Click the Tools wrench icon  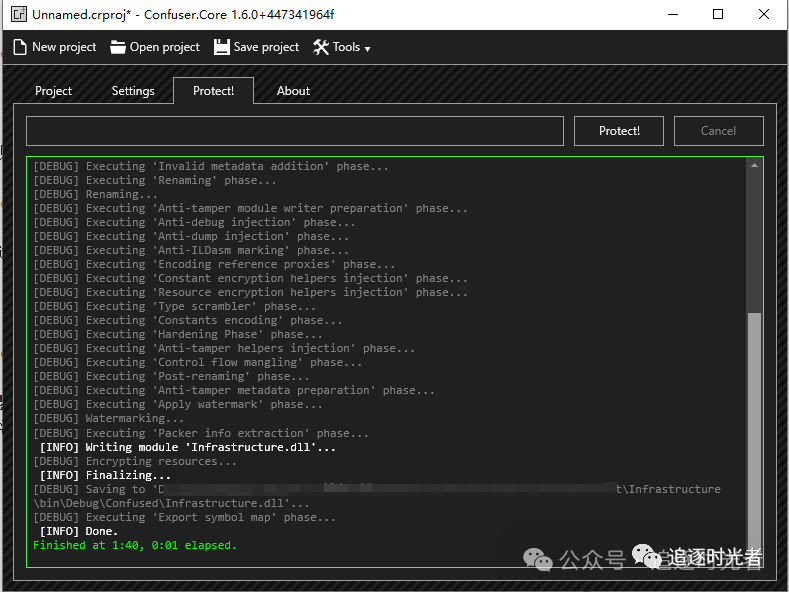(321, 47)
